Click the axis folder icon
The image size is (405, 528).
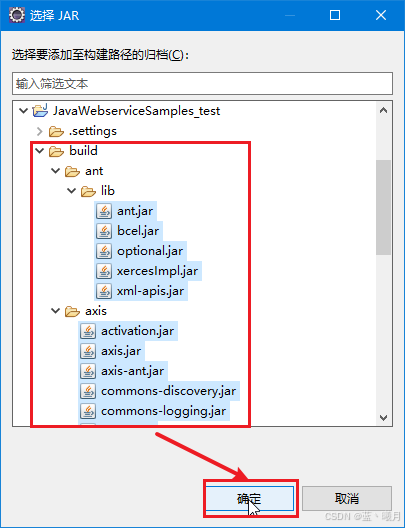point(72,311)
